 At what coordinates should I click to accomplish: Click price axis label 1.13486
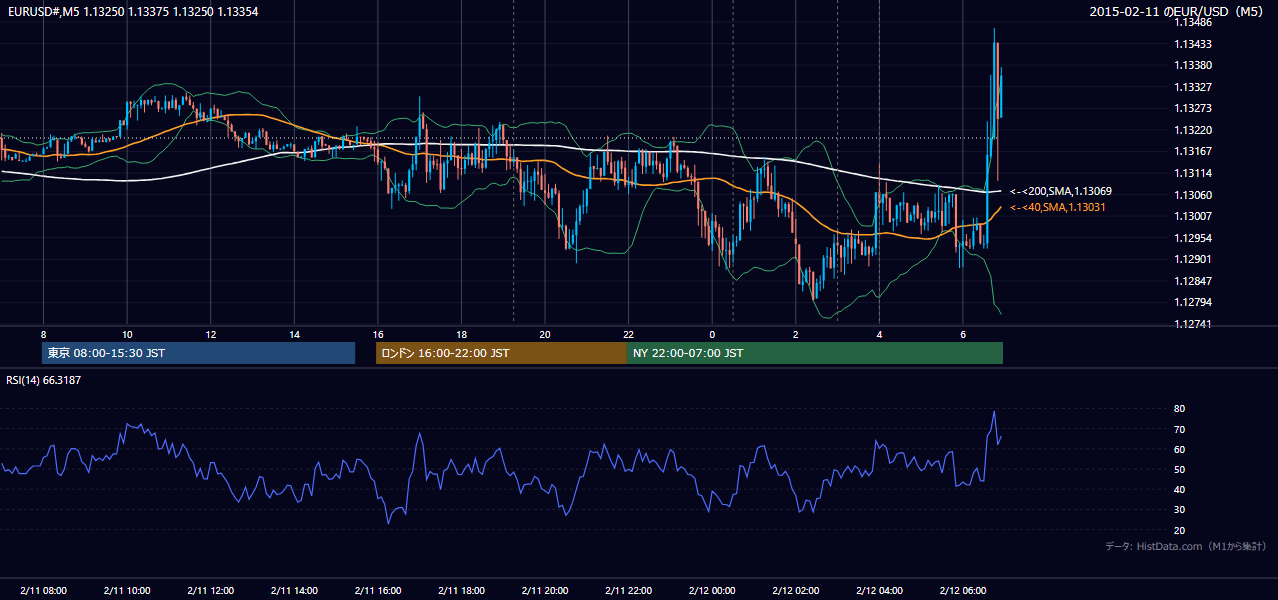[1195, 23]
